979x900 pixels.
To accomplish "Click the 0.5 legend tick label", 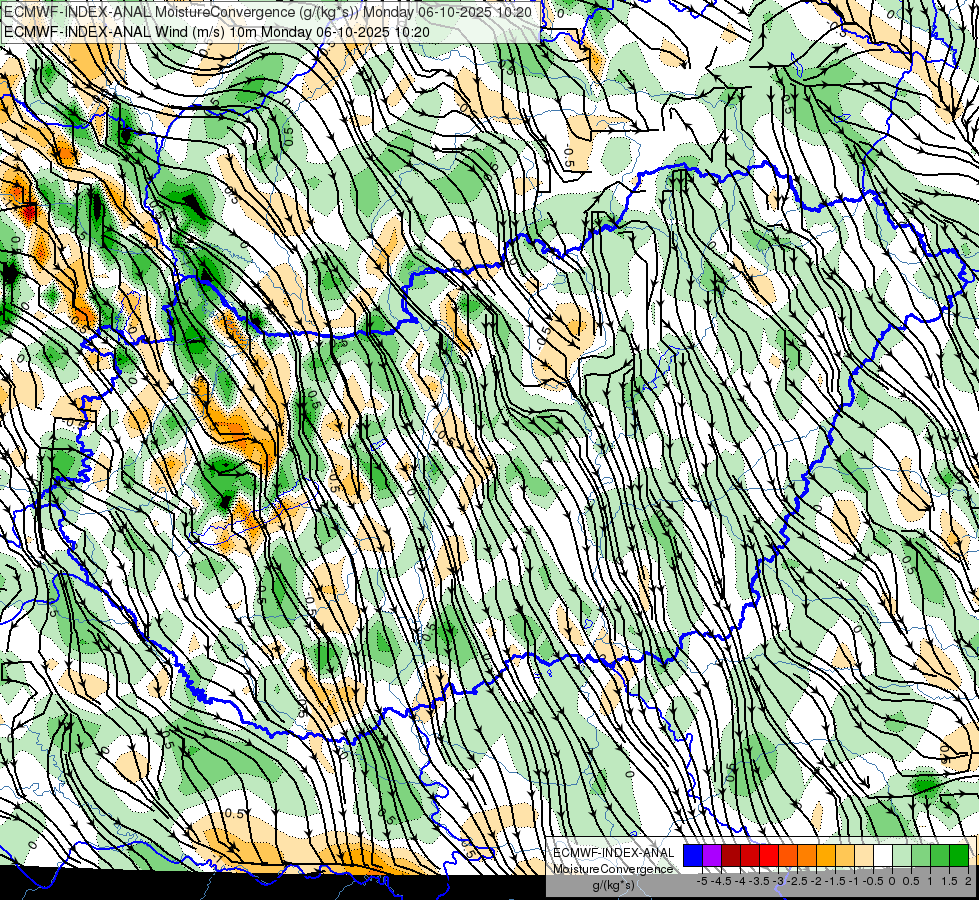I will pyautogui.click(x=911, y=881).
